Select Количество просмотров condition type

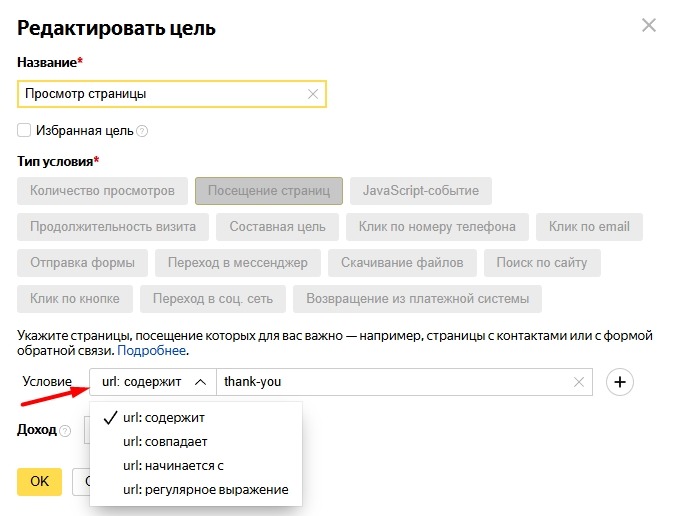pos(102,191)
